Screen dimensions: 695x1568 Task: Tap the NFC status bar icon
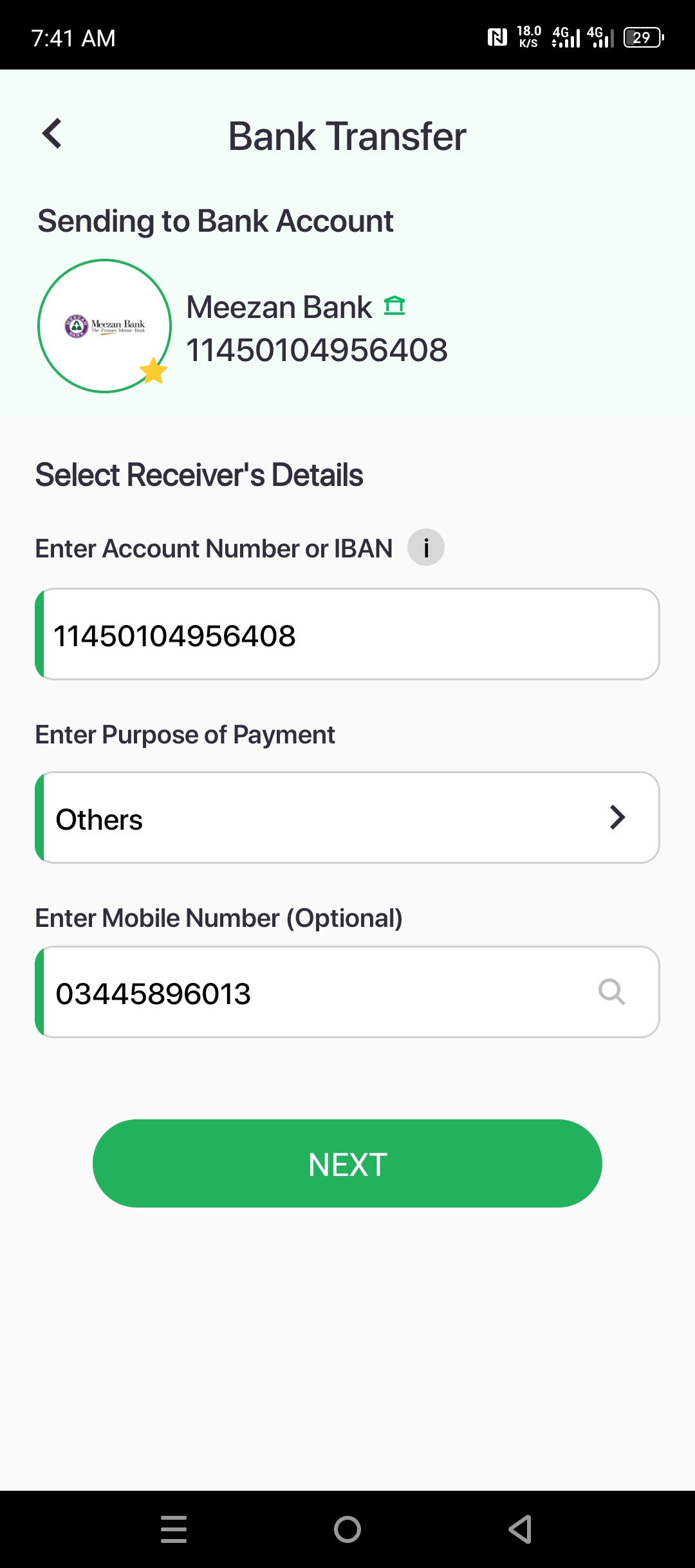pos(497,37)
